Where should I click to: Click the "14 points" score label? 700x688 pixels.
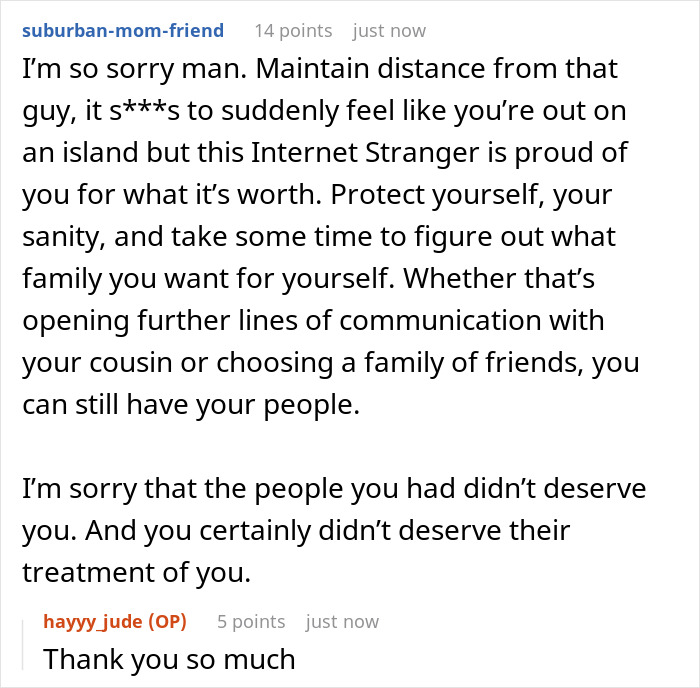pos(292,31)
